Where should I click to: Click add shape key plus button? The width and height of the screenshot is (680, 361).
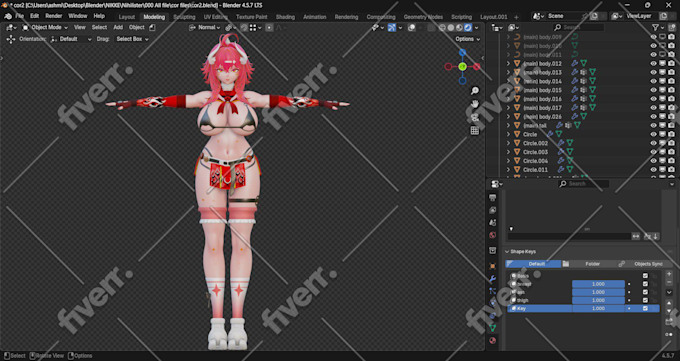coord(669,274)
